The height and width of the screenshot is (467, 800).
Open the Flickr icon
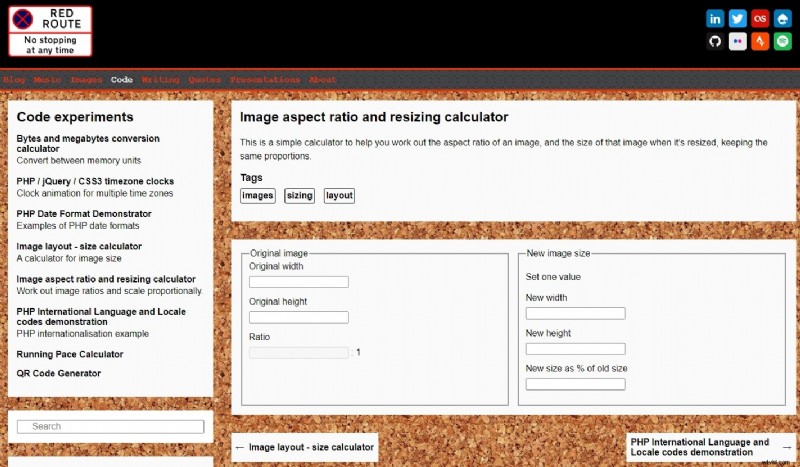tap(737, 41)
